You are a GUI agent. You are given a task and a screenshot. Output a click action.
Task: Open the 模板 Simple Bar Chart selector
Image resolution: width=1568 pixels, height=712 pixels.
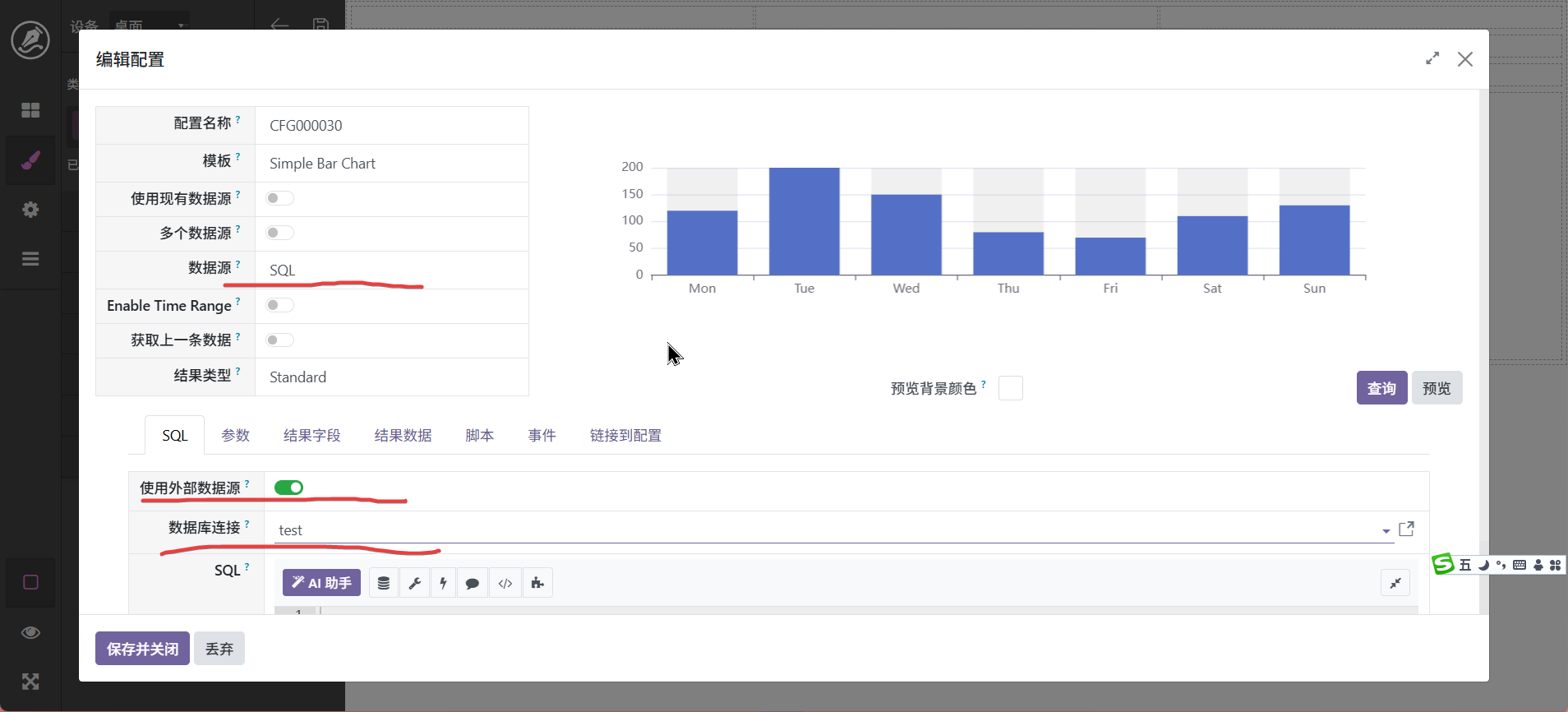point(391,164)
